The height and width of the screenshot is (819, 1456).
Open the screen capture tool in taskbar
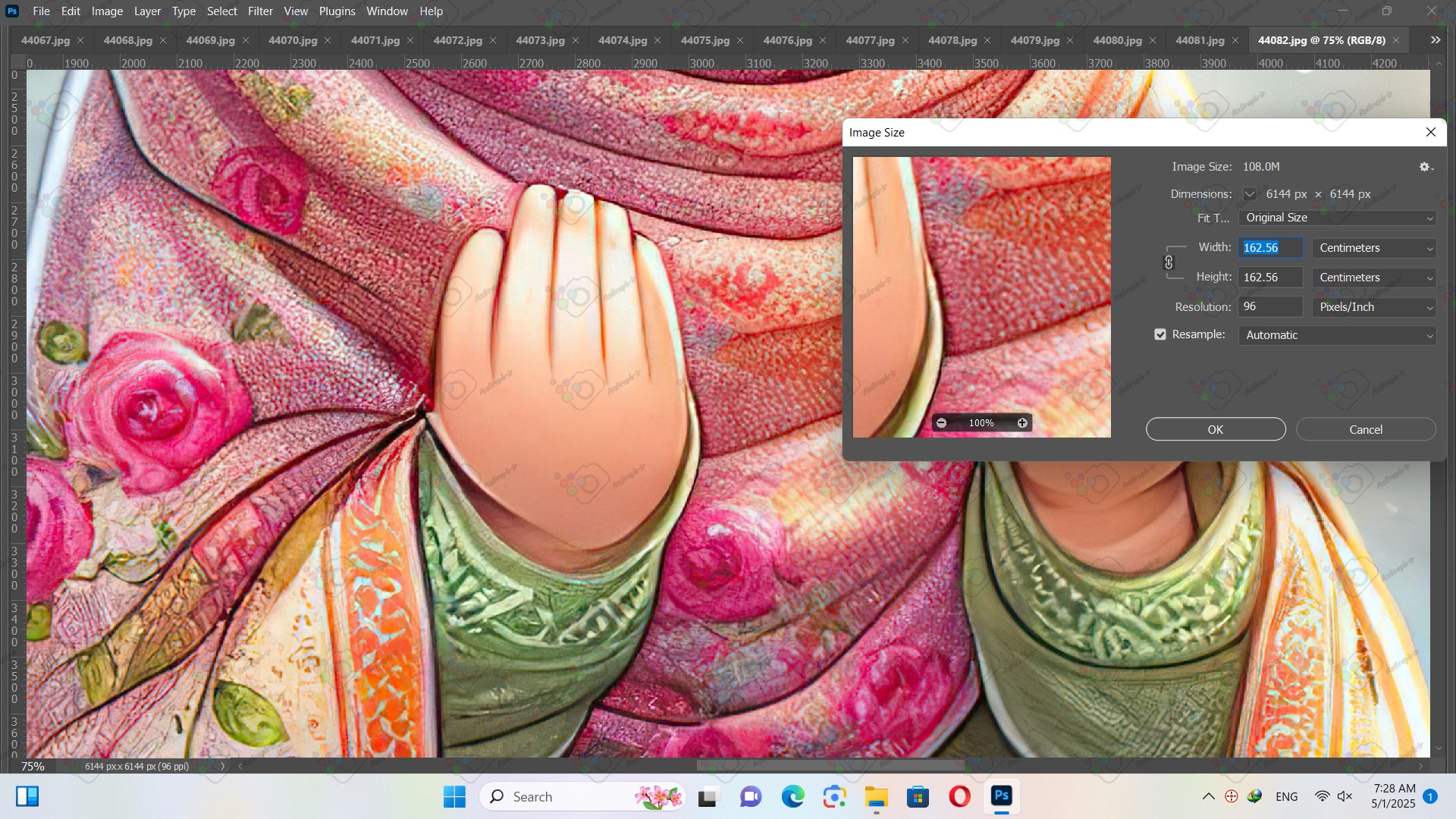[x=834, y=797]
